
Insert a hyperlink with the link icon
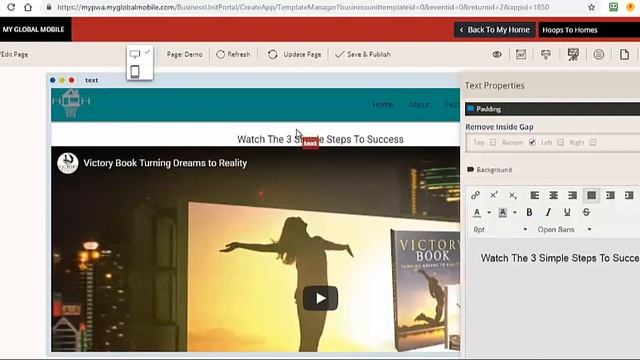[475, 196]
